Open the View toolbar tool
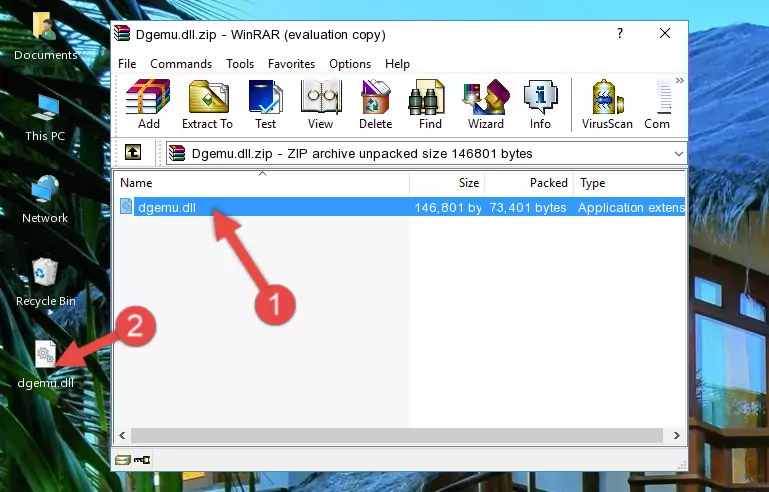 [321, 104]
